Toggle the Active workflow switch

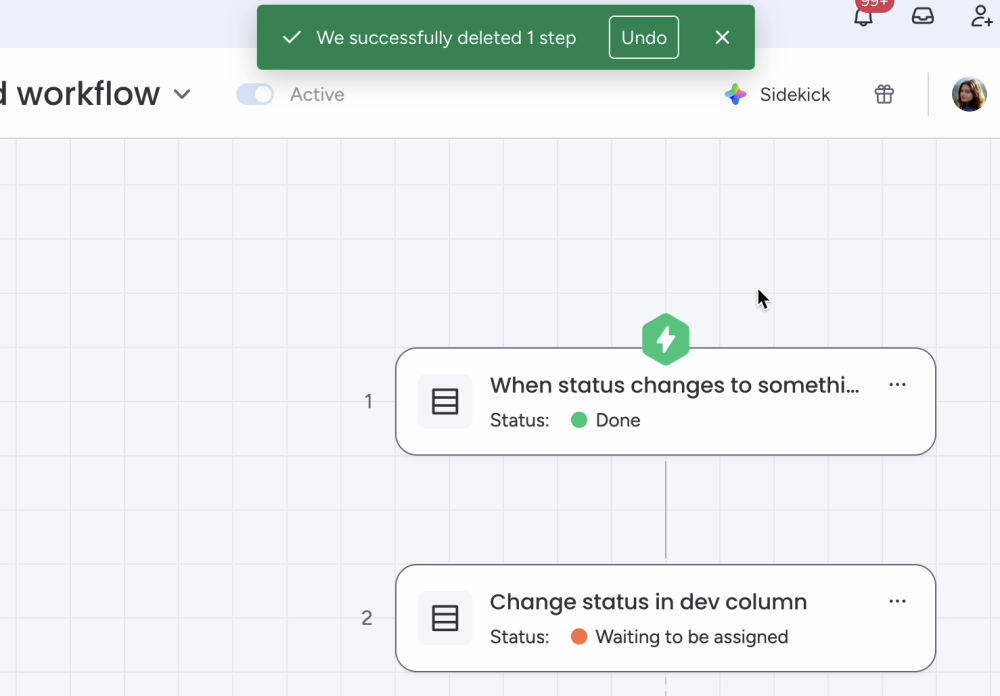coord(255,94)
